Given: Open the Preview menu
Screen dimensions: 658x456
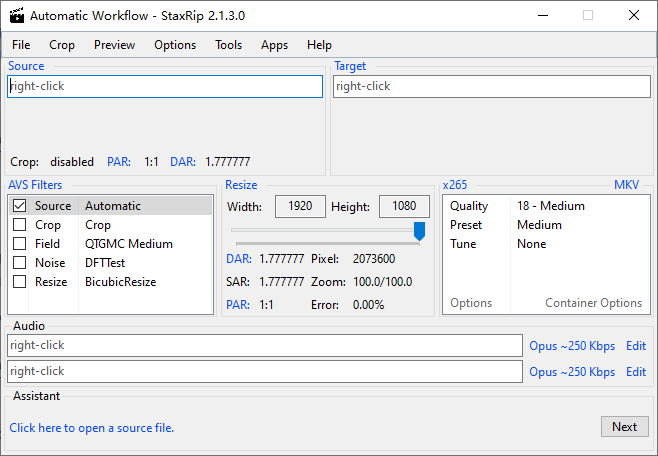Looking at the screenshot, I should [114, 45].
